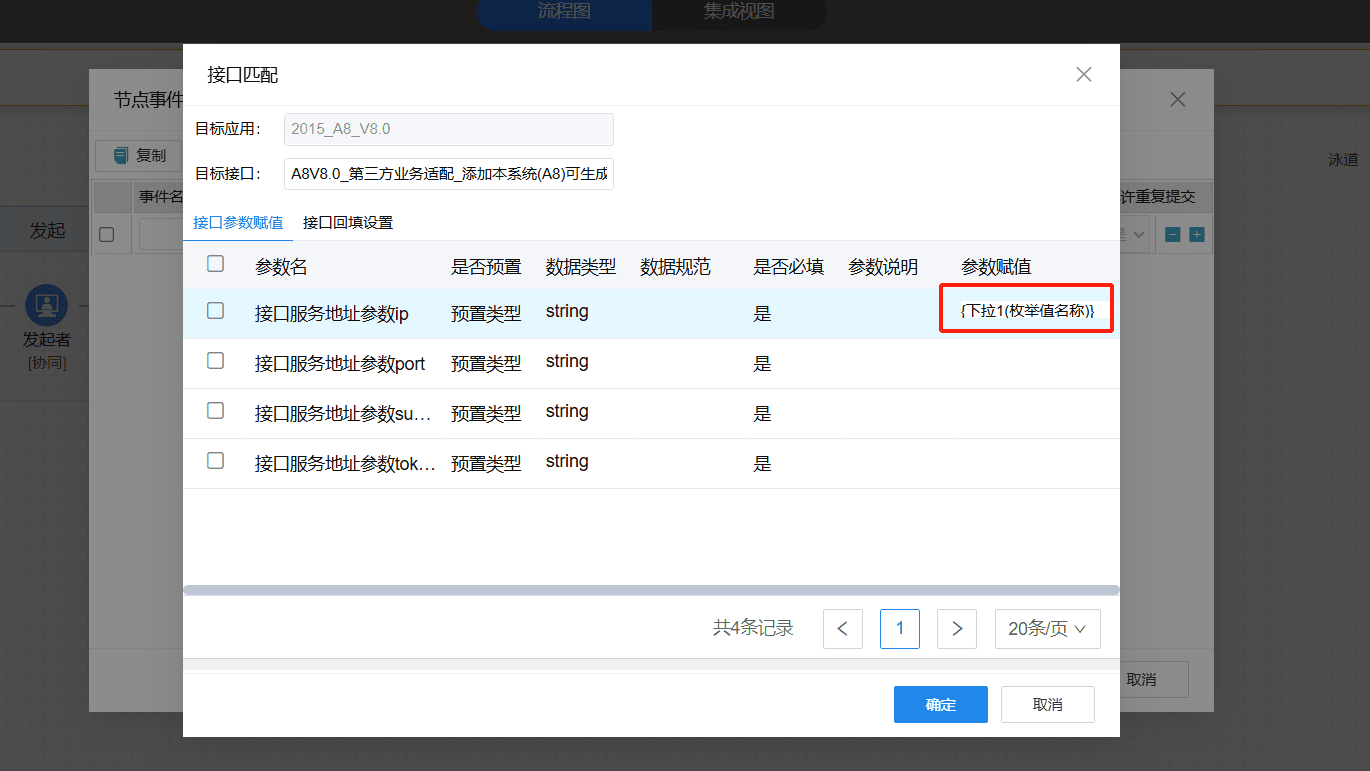Click 取消 in the 节点事件 dialog
Viewport: 1370px width, 771px height.
pyautogui.click(x=1142, y=679)
